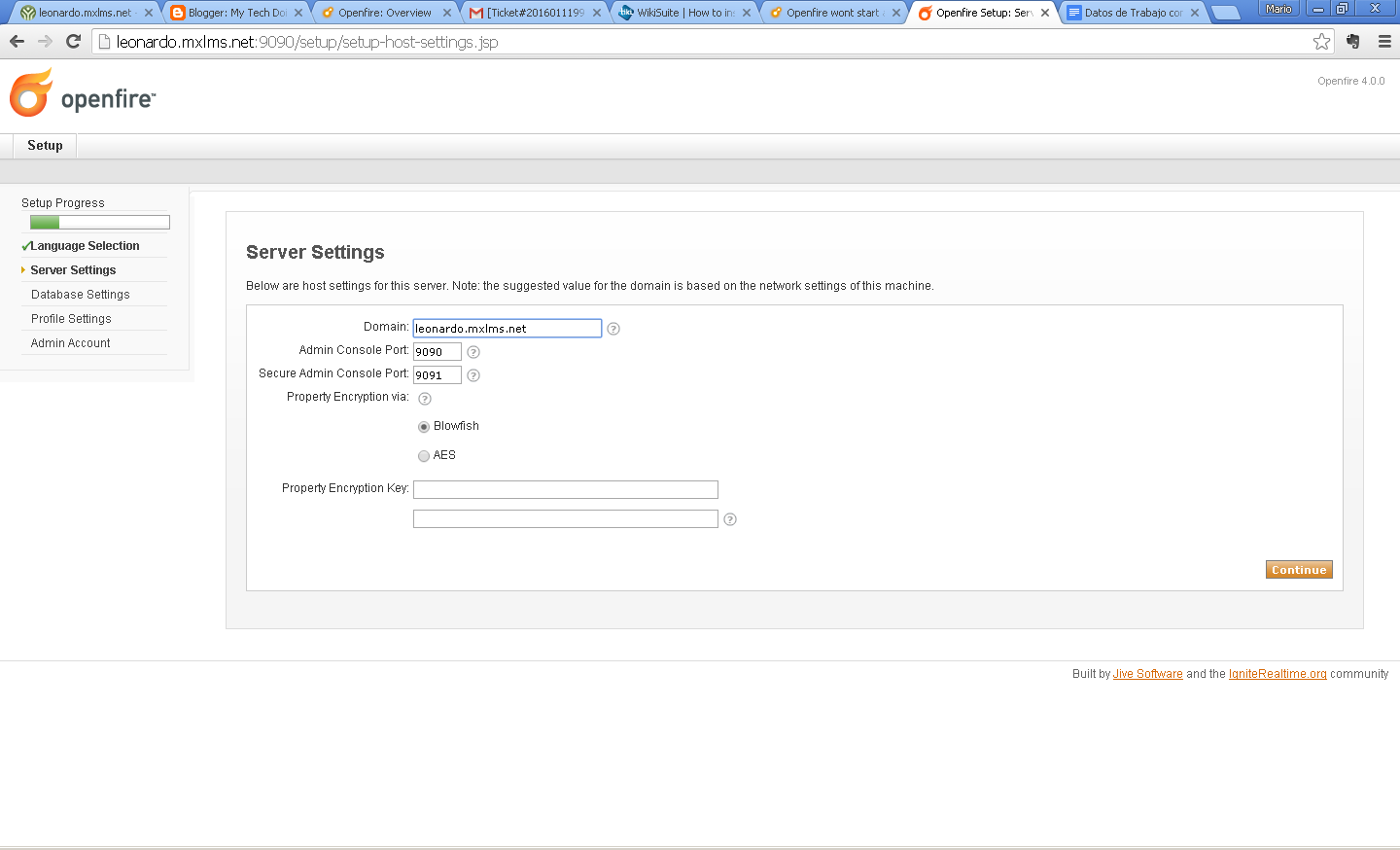Bookmark the page with the star icon

1321,41
